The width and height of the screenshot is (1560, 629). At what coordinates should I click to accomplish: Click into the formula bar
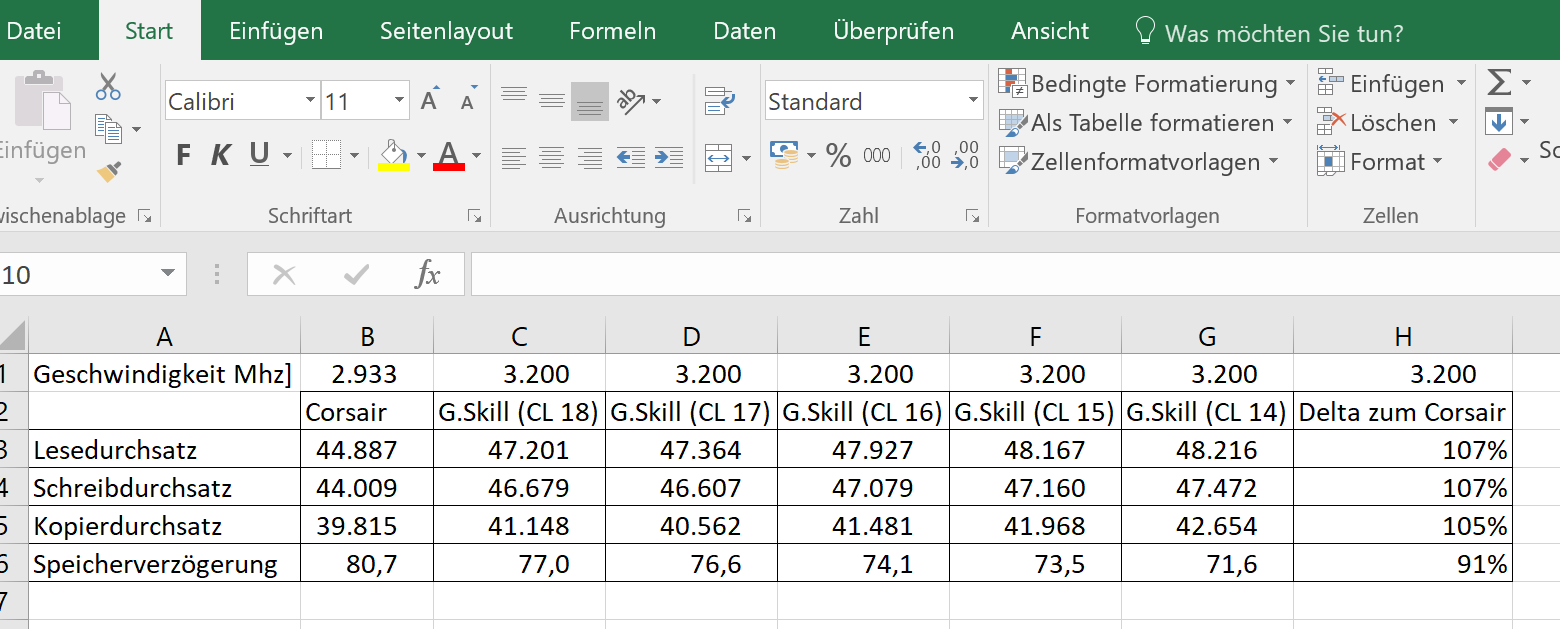coord(1014,274)
